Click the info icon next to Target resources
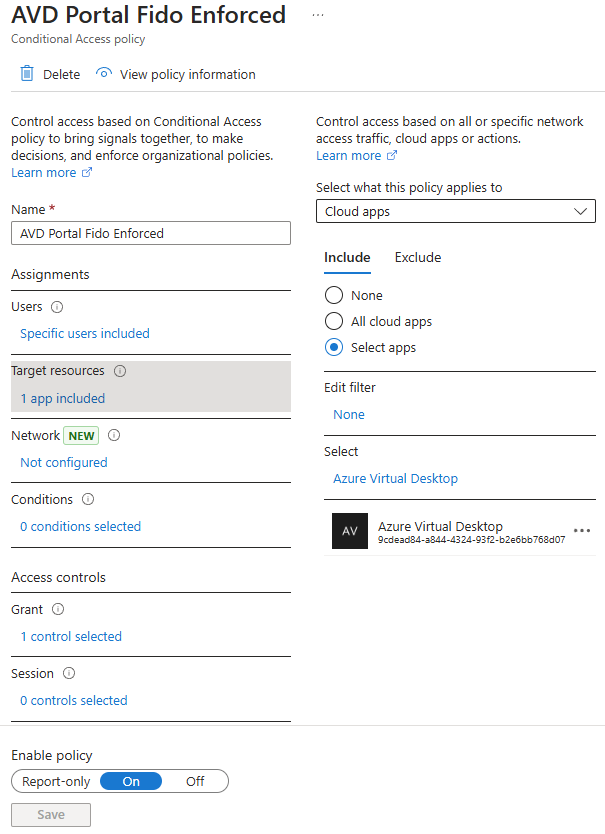Image resolution: width=605 pixels, height=834 pixels. pos(120,371)
